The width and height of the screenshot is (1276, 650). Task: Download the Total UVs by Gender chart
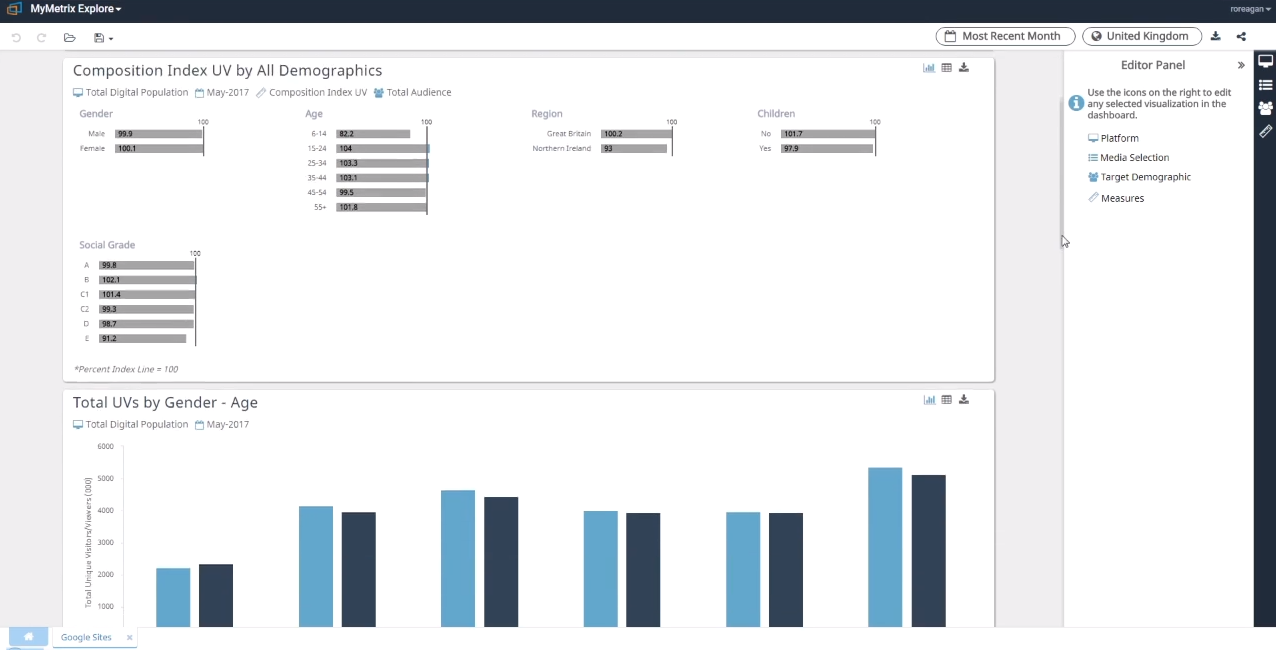coord(964,400)
